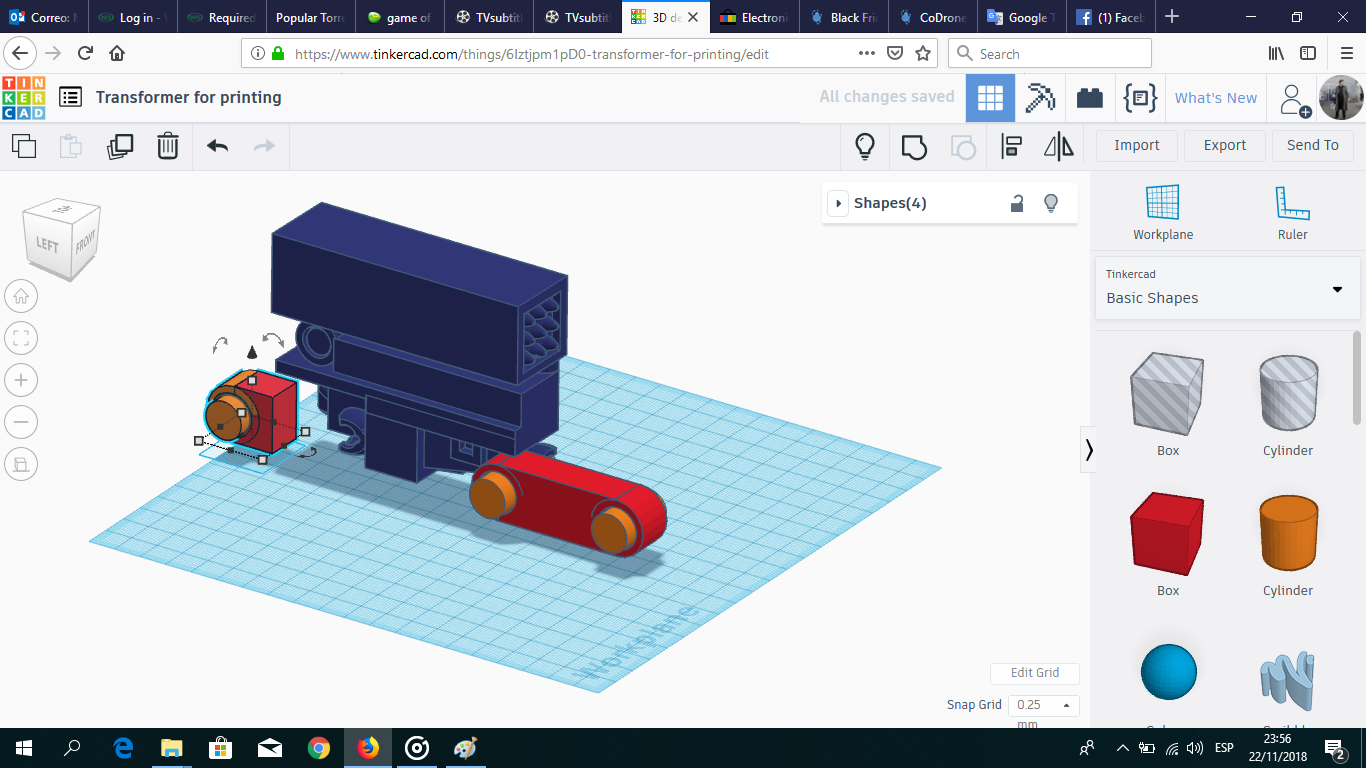Image resolution: width=1366 pixels, height=768 pixels.
Task: Reset to Home view
Action: click(x=21, y=296)
